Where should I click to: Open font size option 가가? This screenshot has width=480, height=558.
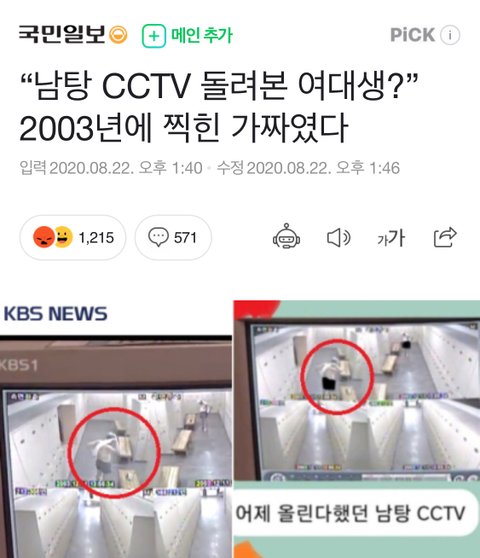(391, 238)
